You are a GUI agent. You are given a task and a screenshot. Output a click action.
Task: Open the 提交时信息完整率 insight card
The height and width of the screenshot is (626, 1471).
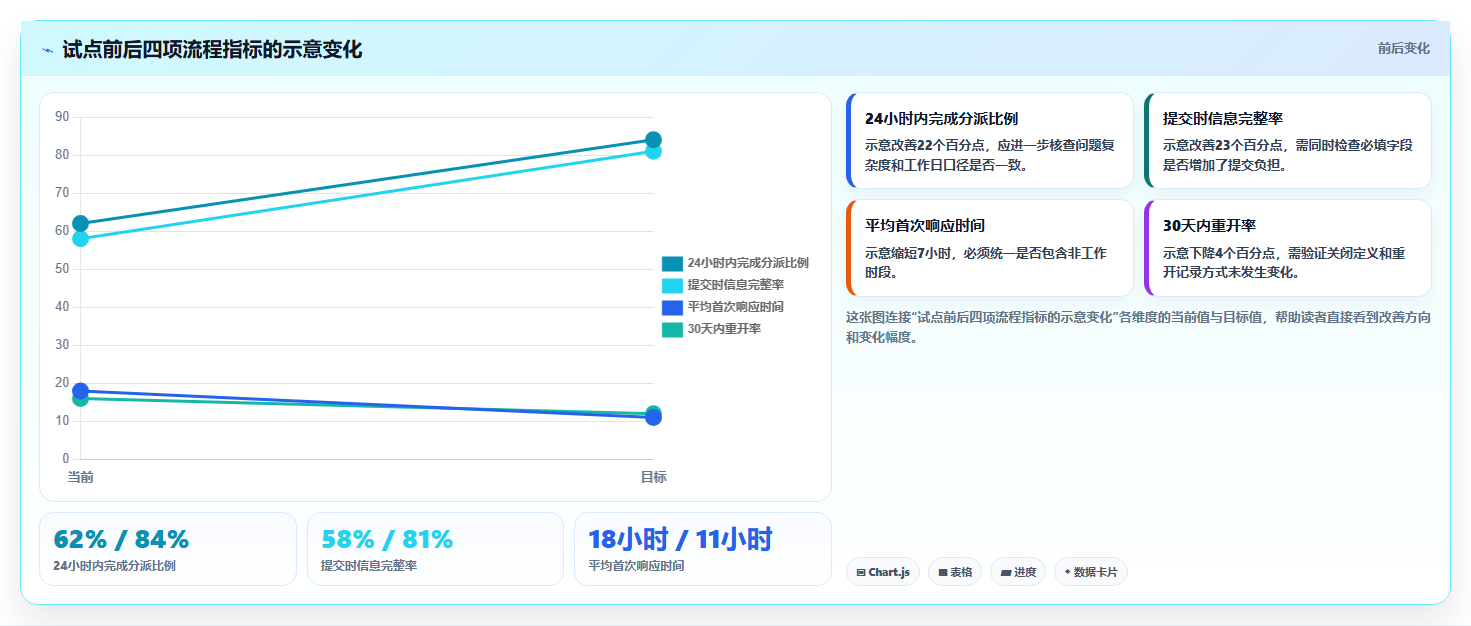pyautogui.click(x=1288, y=141)
